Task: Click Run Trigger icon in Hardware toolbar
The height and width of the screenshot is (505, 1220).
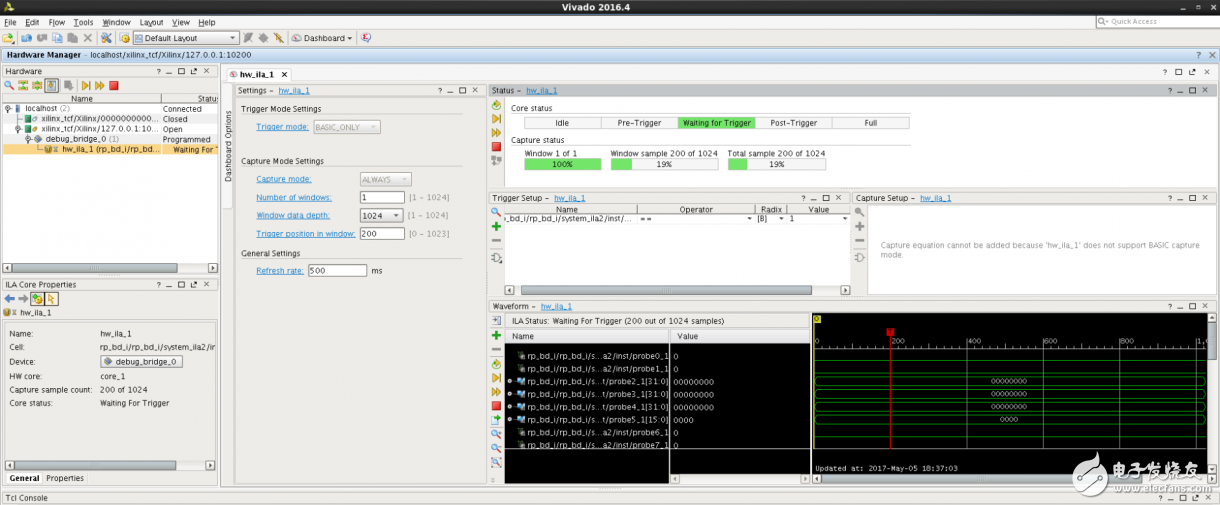Action: 86,86
